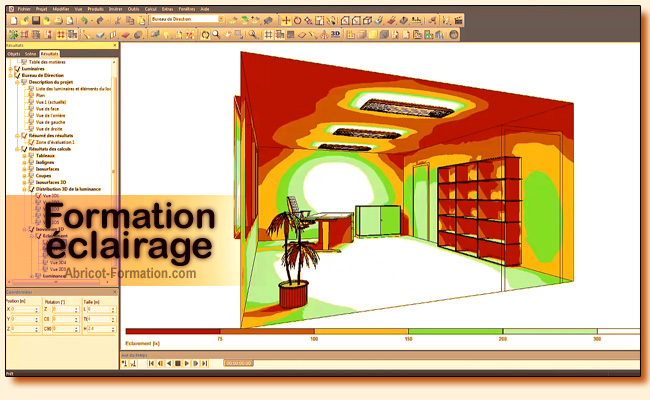Collapse the Bureau de Direction tree node
This screenshot has width=650, height=400.
click(10, 75)
